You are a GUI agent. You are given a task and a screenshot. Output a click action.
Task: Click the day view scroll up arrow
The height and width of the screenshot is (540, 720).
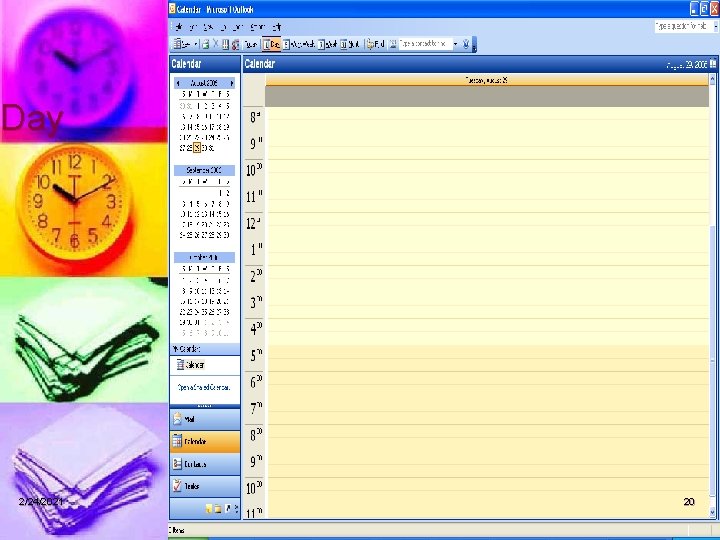713,80
